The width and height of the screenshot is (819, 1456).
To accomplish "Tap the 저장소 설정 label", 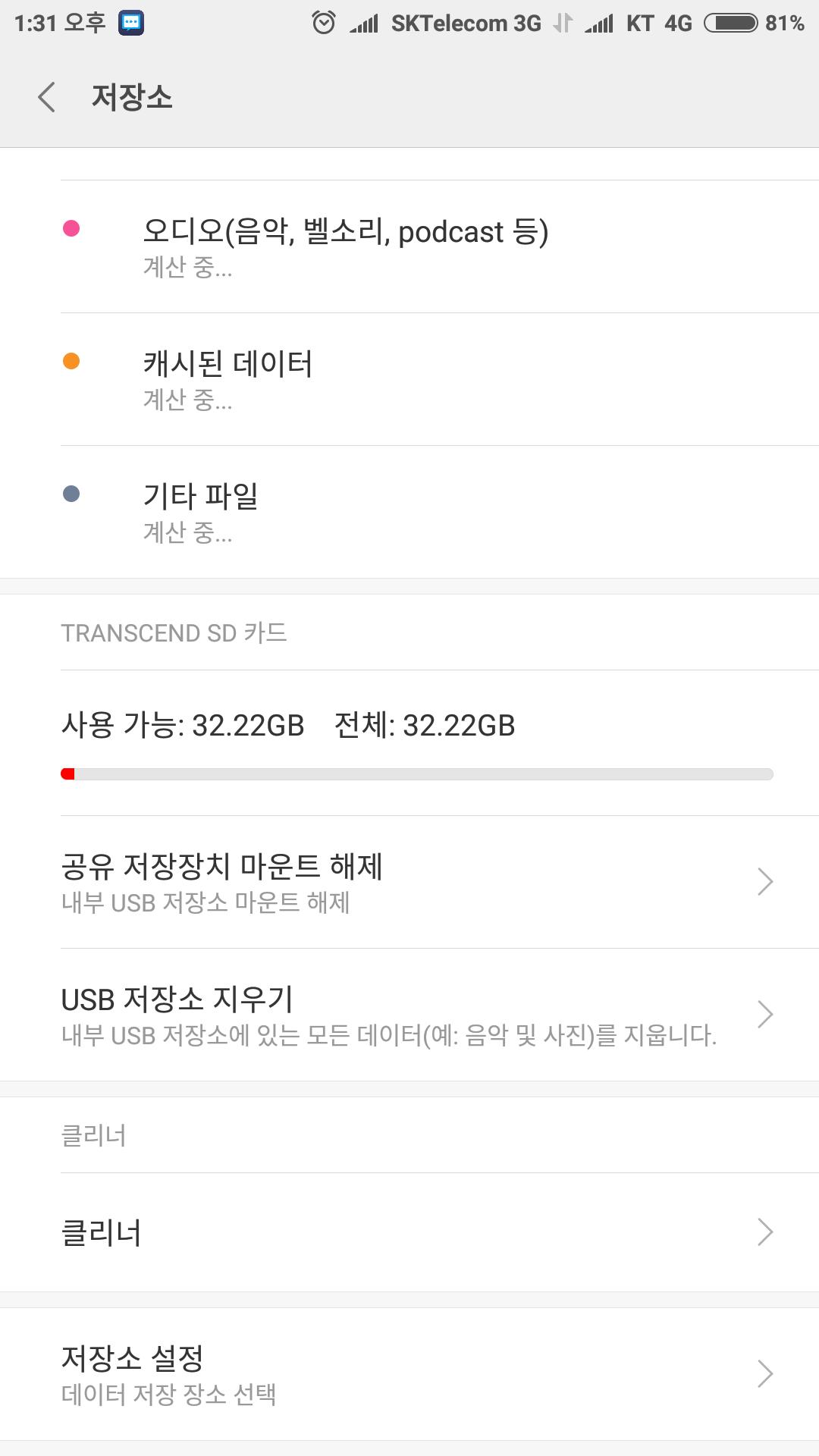I will point(132,1358).
